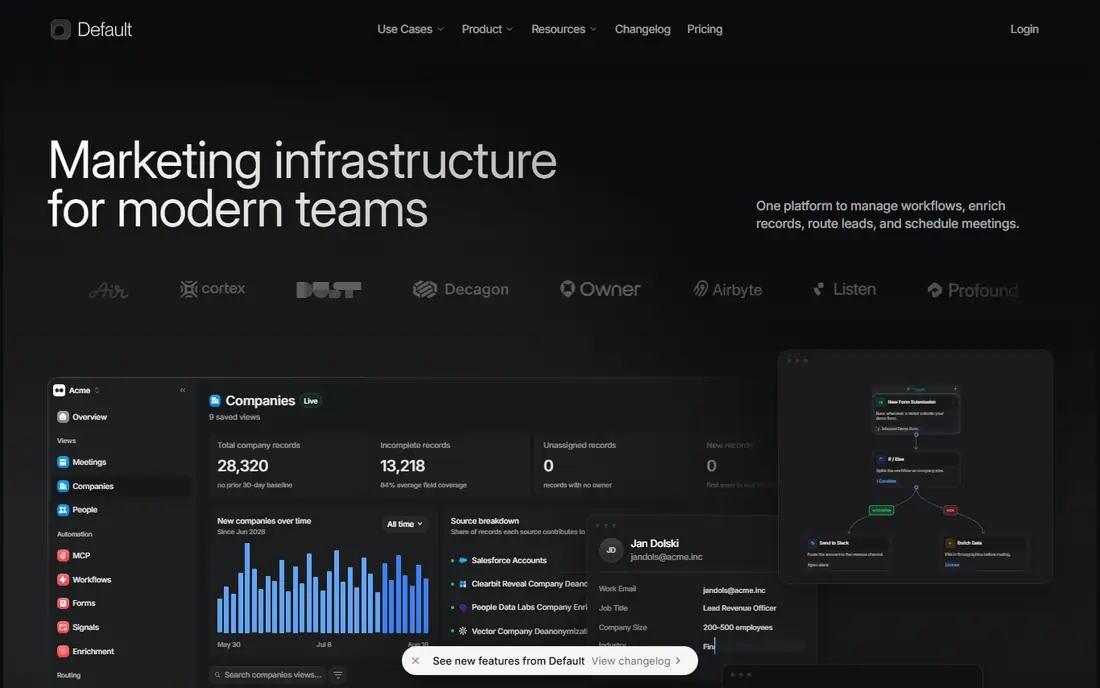The width and height of the screenshot is (1100, 688).
Task: Open the All time range dropdown
Action: click(x=405, y=524)
